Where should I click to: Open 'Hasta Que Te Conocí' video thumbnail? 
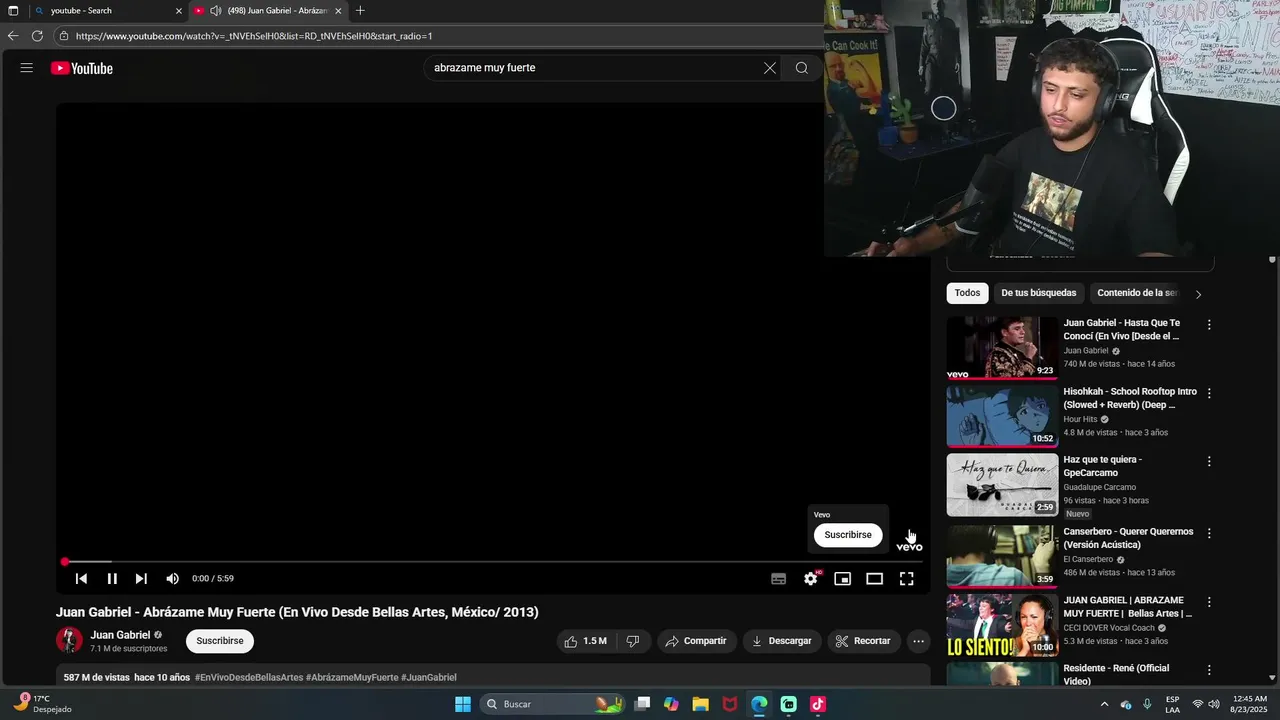[x=1002, y=348]
